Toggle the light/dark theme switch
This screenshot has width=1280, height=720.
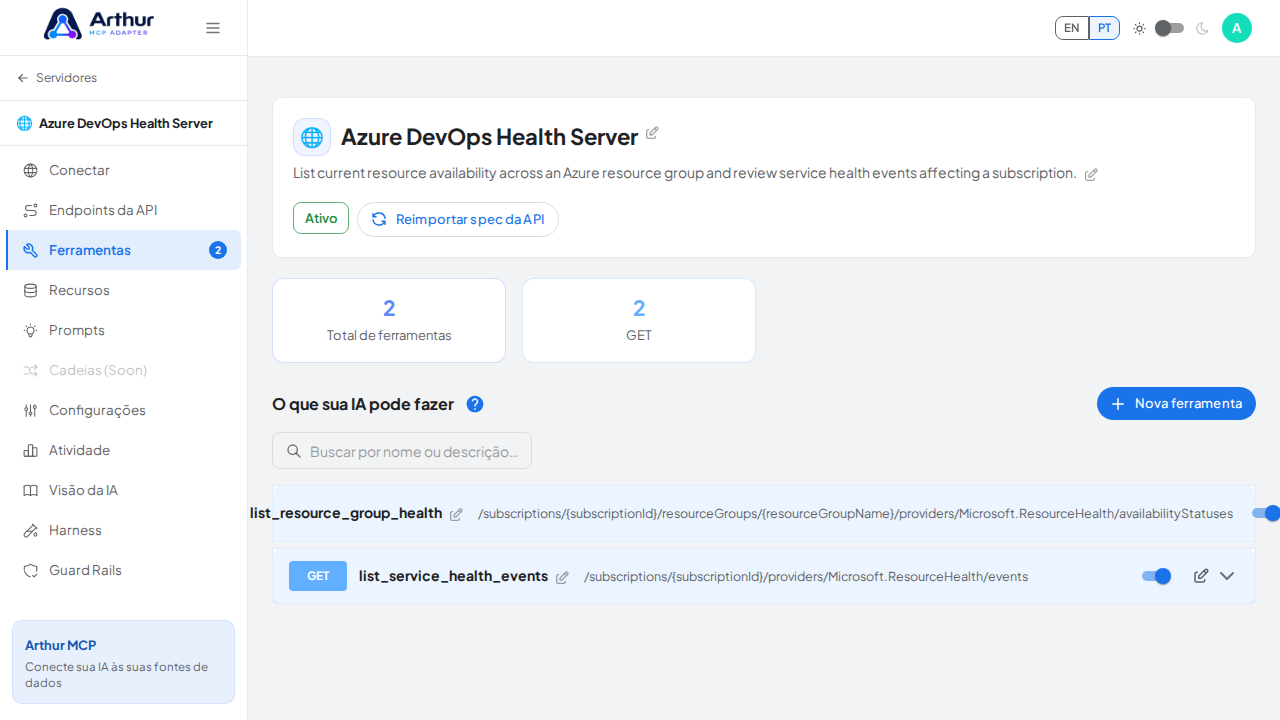(x=1169, y=28)
